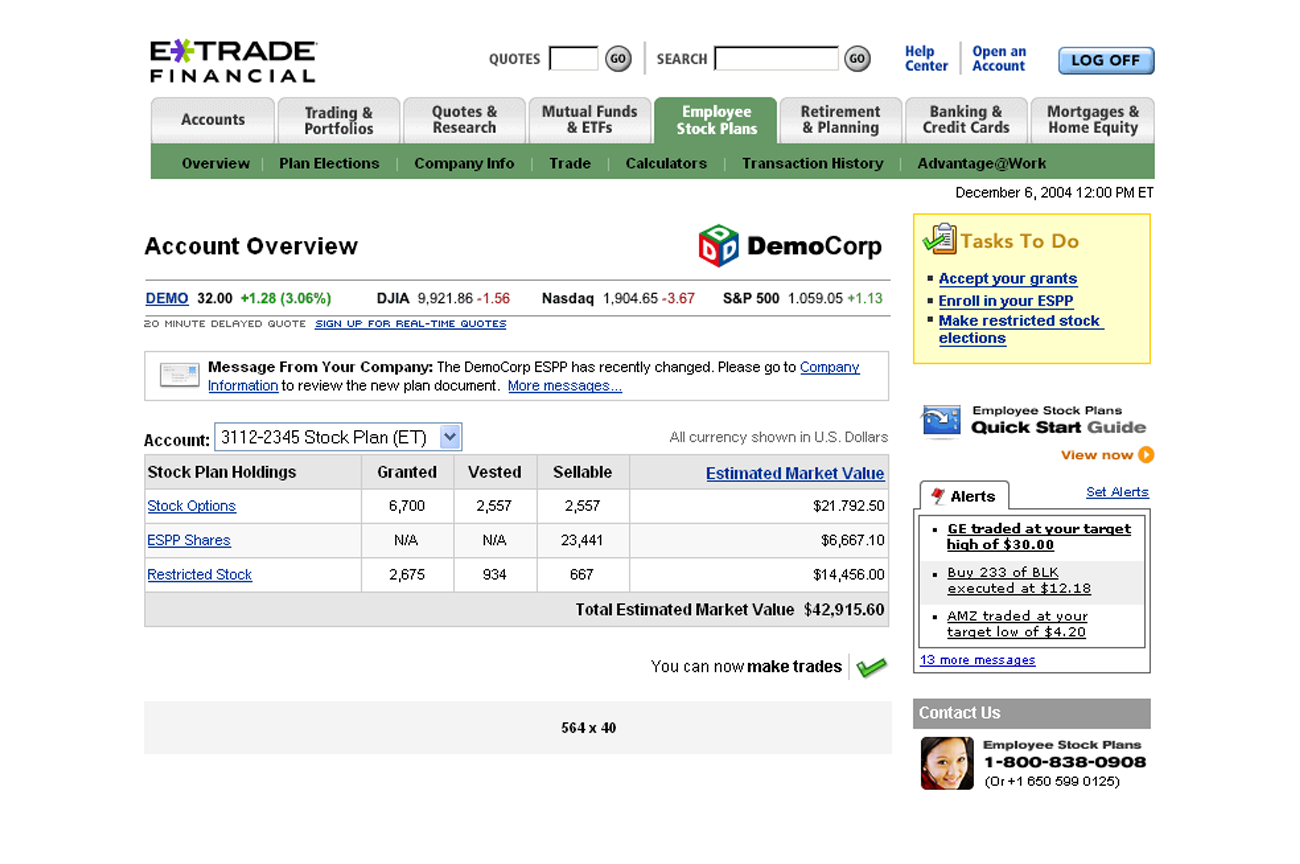Click Make restricted stock elections task
Viewport: 1300px width, 864px height.
(1020, 329)
